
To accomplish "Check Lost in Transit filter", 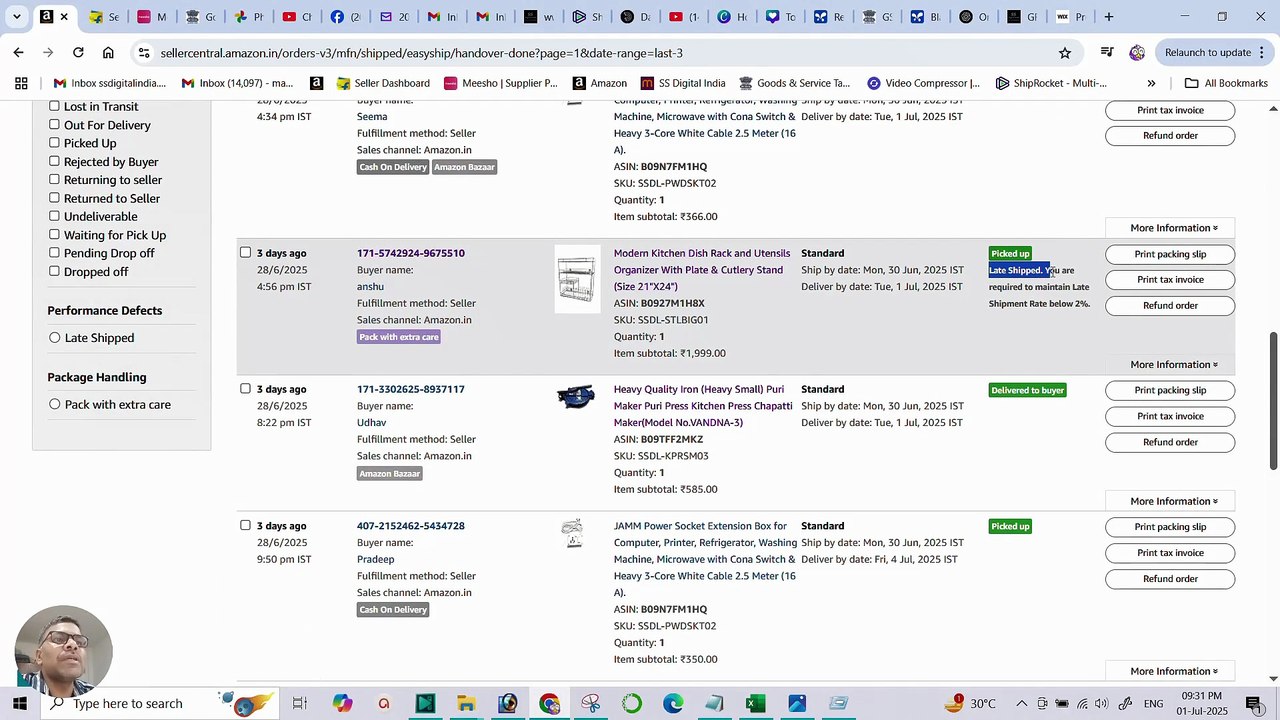I will click(54, 106).
